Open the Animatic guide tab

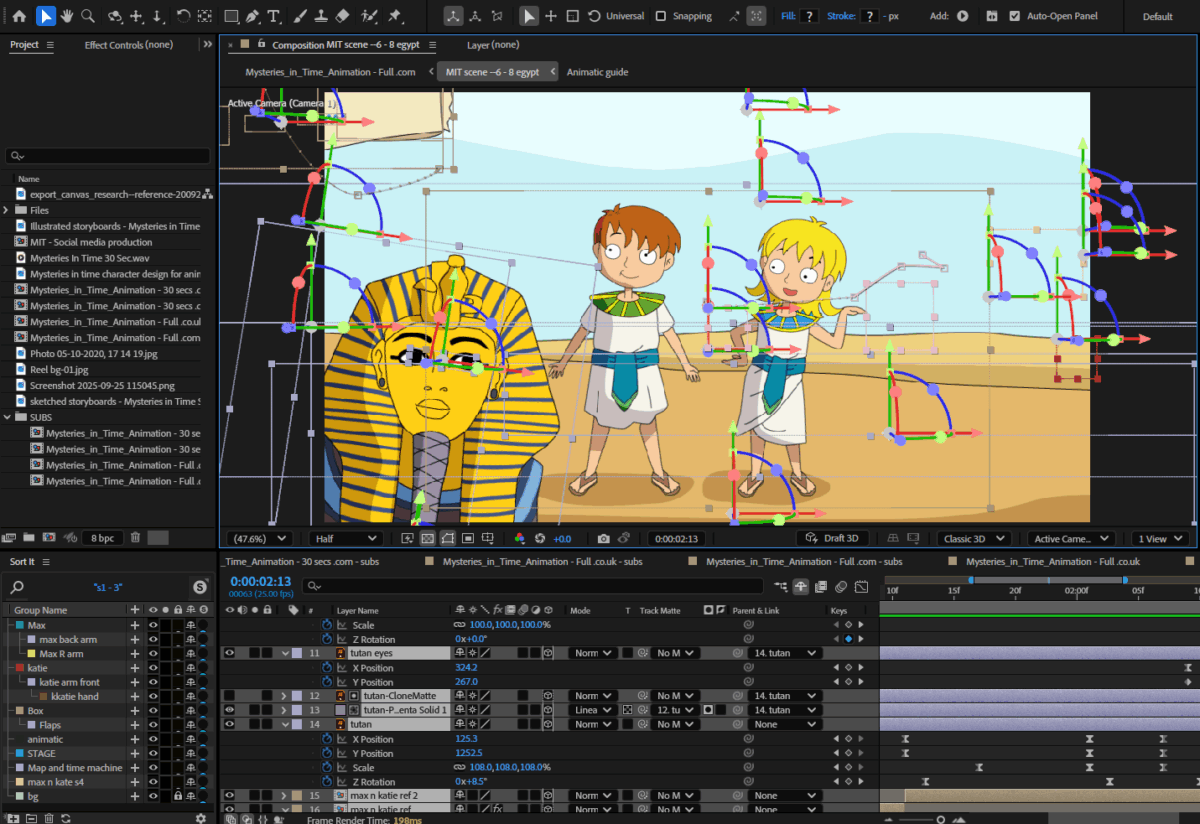597,72
